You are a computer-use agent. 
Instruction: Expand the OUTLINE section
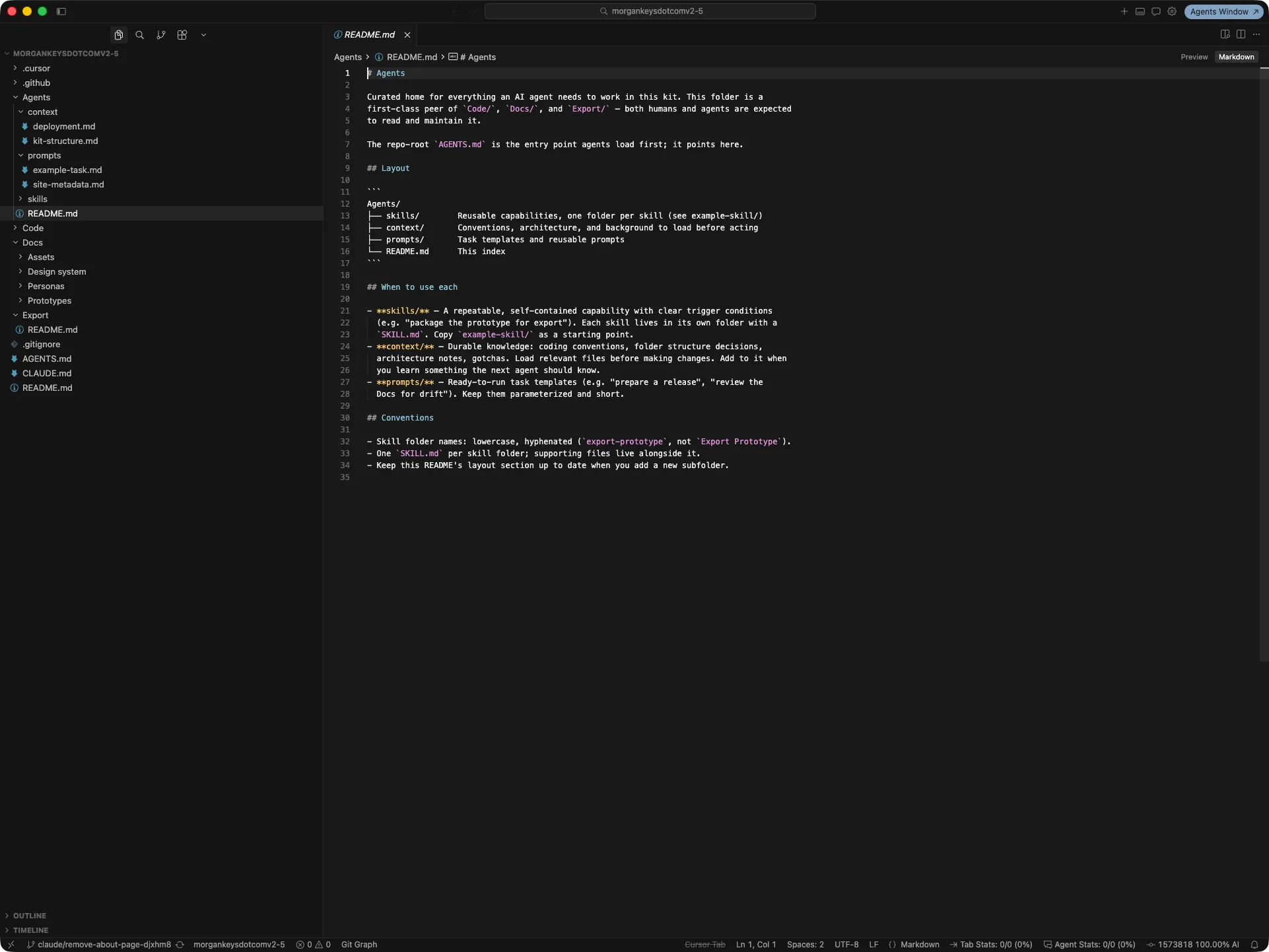pos(30,916)
